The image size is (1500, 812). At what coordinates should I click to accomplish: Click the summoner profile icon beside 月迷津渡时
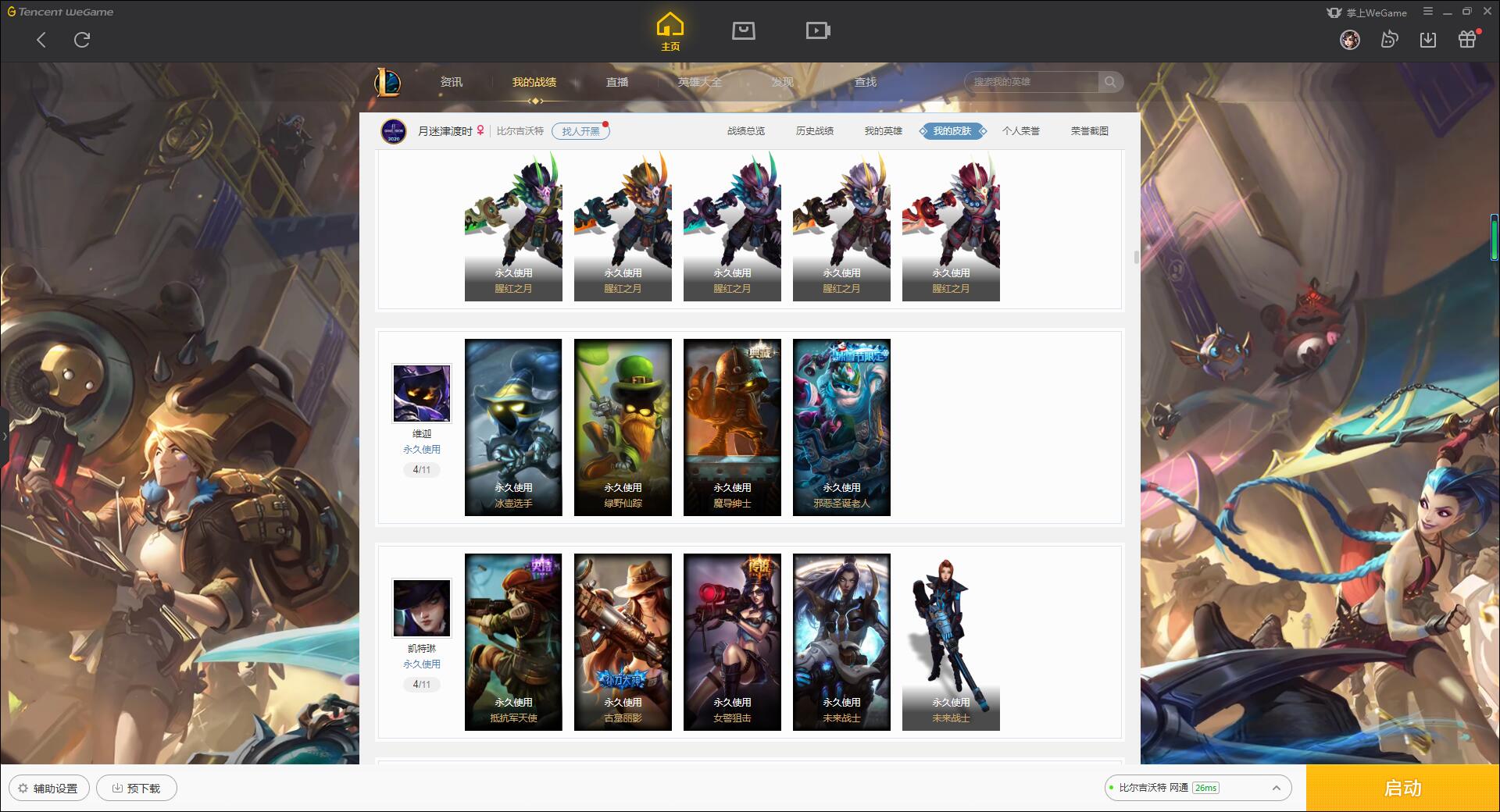click(x=394, y=131)
